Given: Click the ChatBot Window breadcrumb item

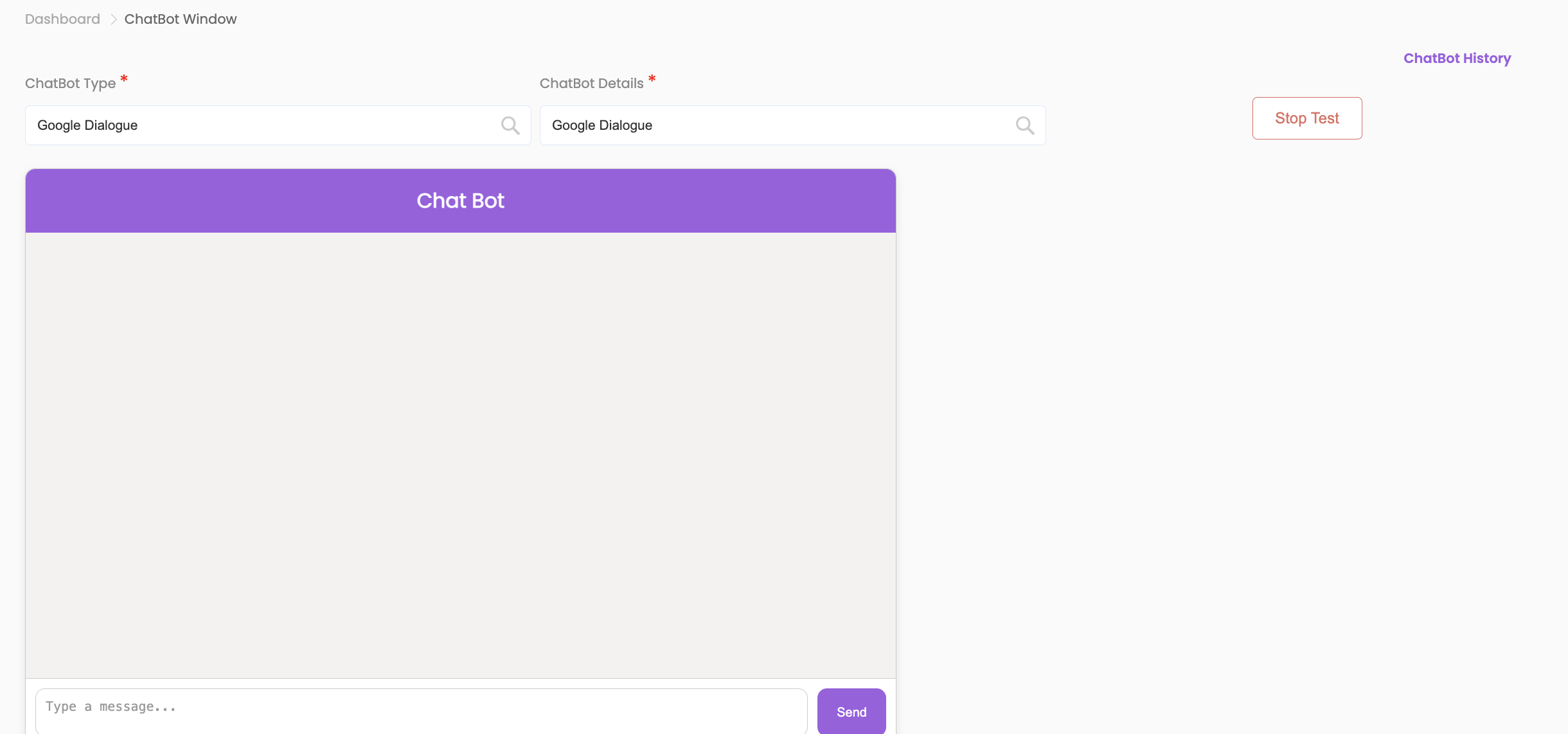Looking at the screenshot, I should click(181, 19).
